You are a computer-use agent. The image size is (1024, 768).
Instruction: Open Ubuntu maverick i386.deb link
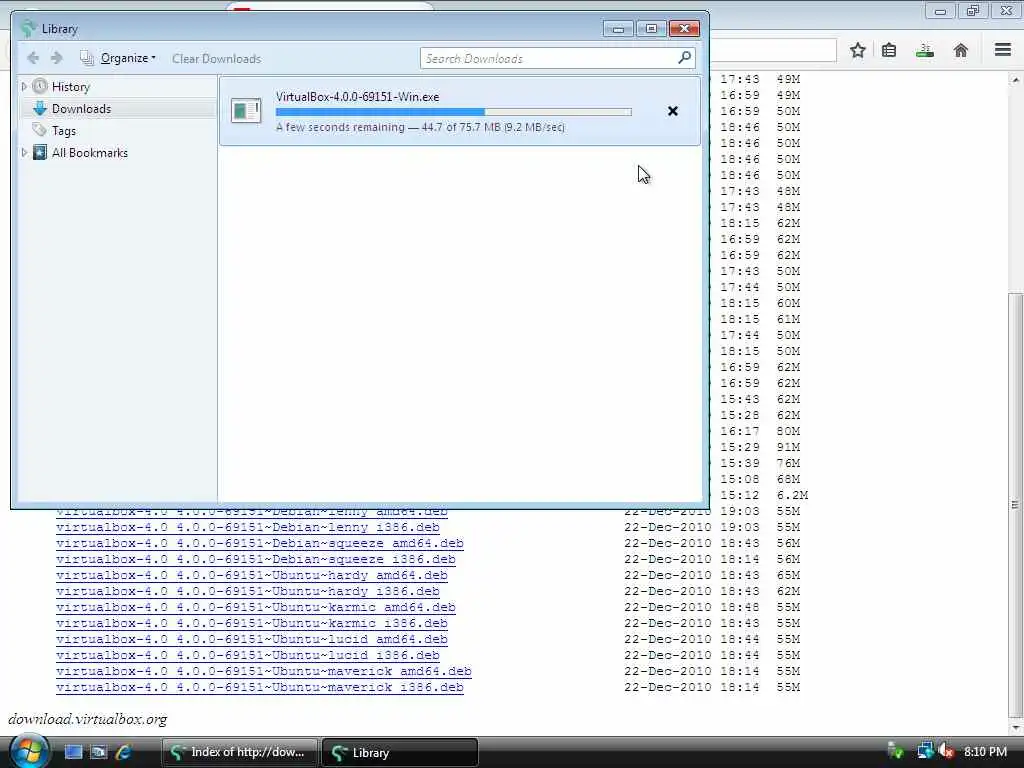[x=259, y=687]
